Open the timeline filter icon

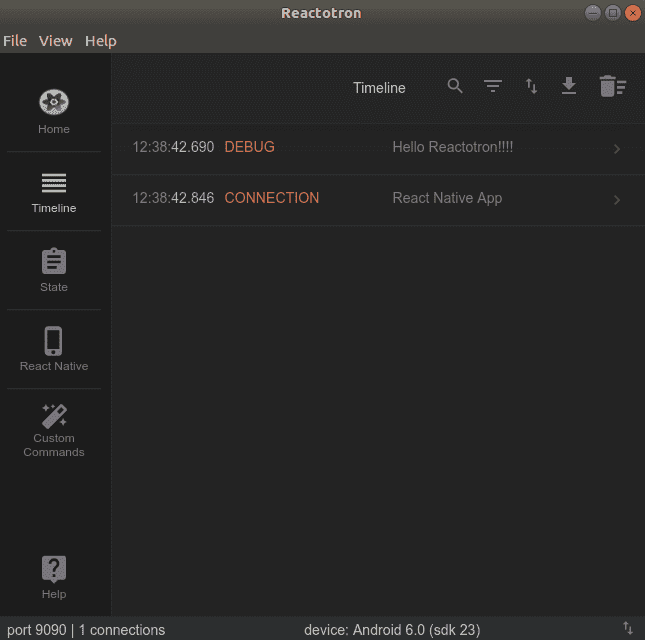pos(493,87)
